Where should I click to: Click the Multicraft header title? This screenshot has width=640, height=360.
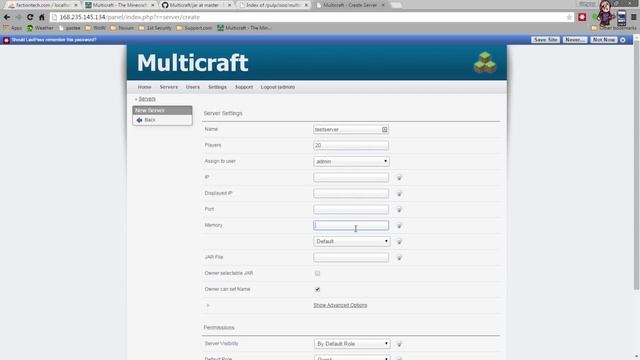pos(192,63)
